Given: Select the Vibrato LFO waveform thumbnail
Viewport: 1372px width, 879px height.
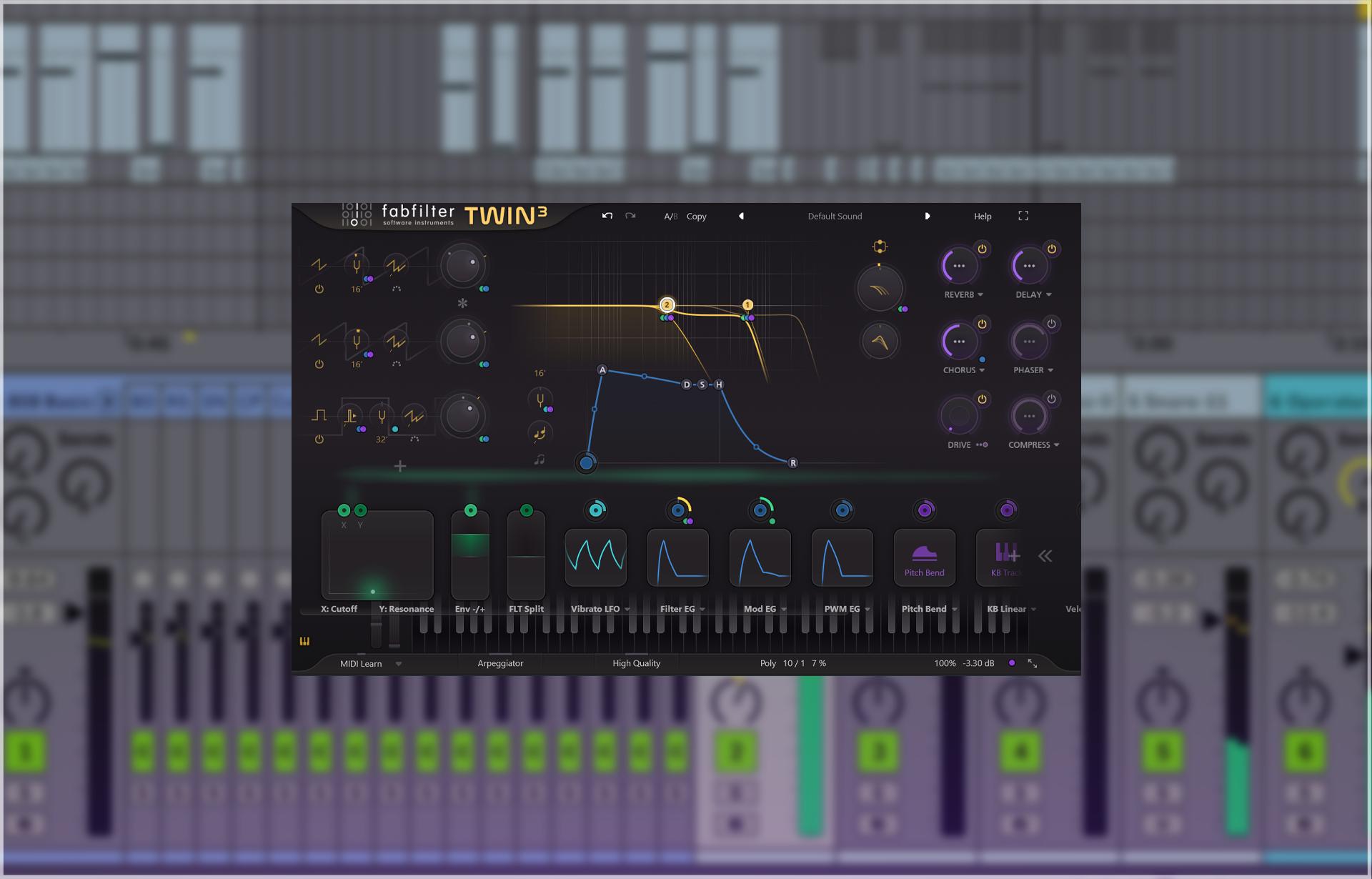Looking at the screenshot, I should click(595, 557).
